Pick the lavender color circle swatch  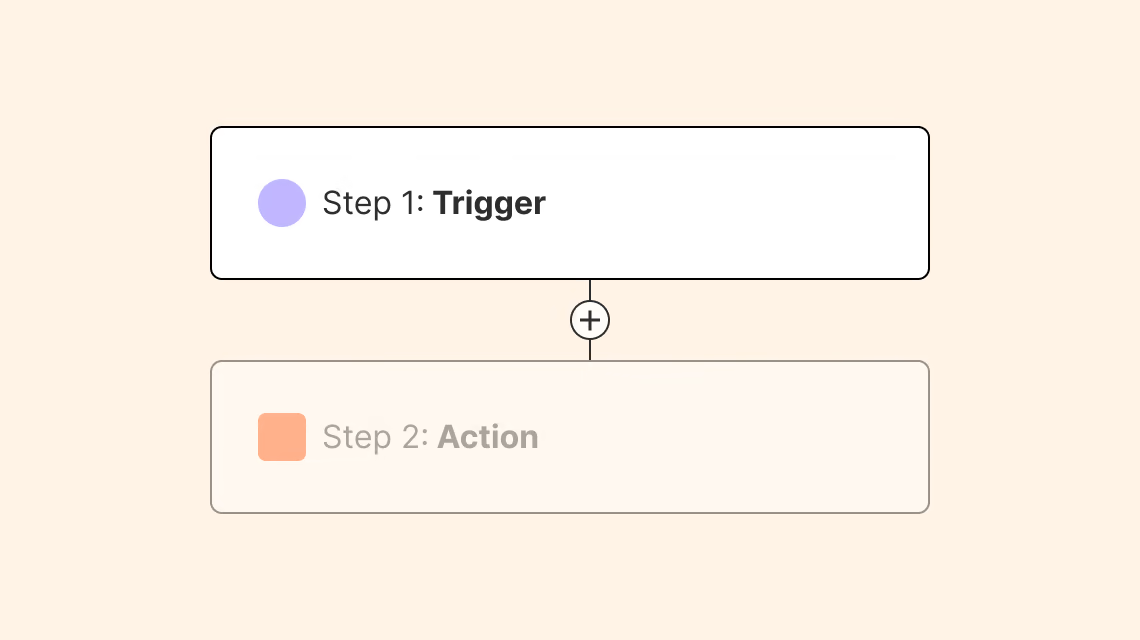tap(282, 203)
